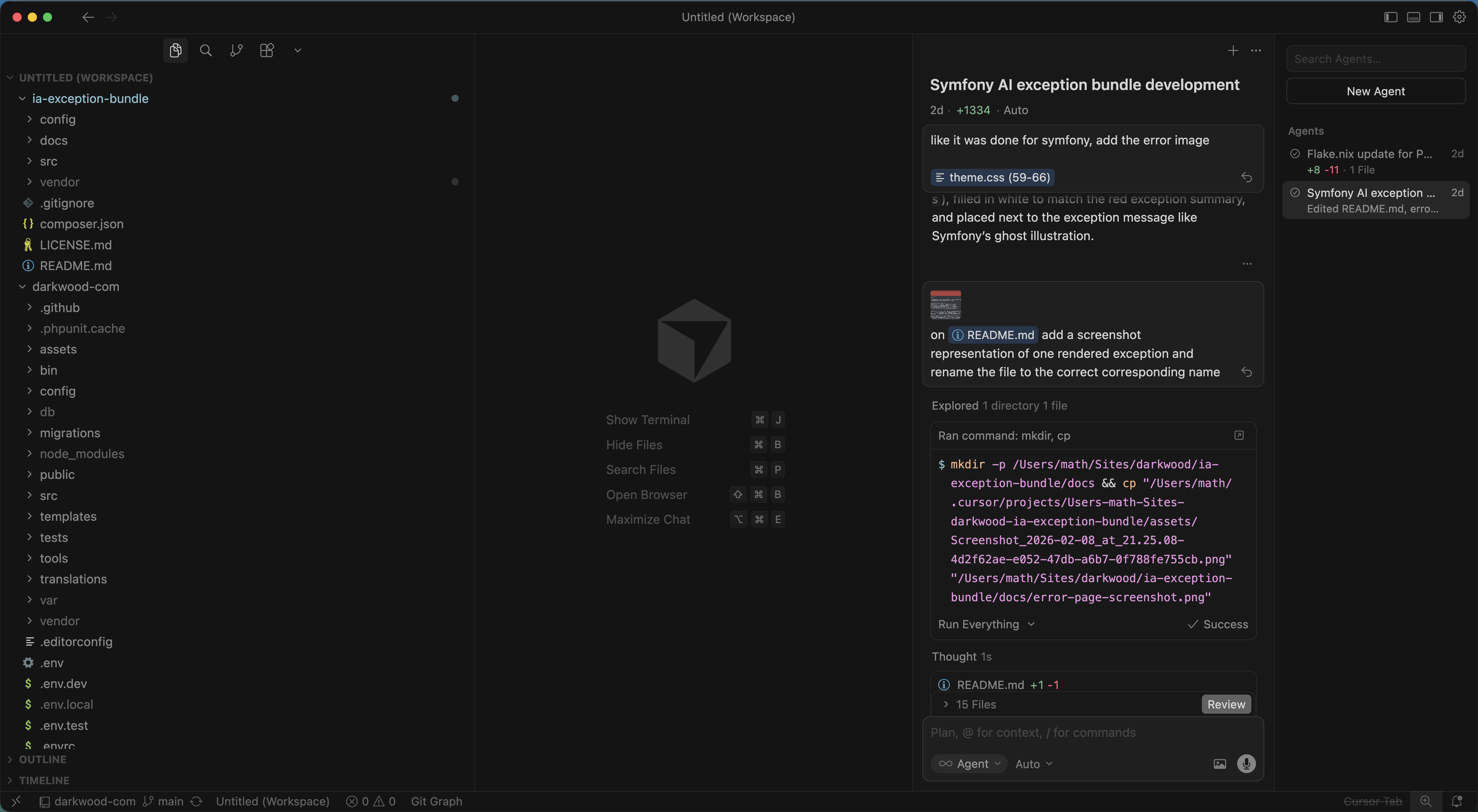This screenshot has height=812, width=1478.
Task: Click the Review button
Action: tap(1226, 704)
